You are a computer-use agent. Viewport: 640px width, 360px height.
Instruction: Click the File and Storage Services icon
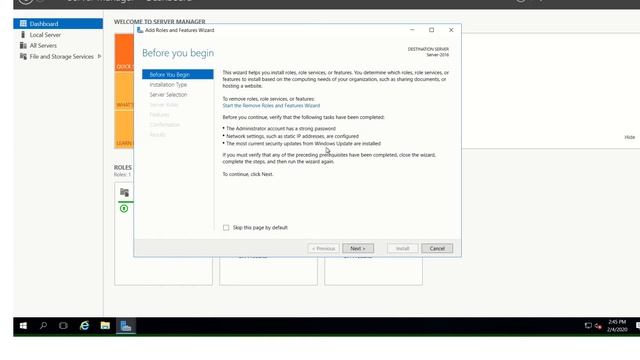click(x=23, y=56)
